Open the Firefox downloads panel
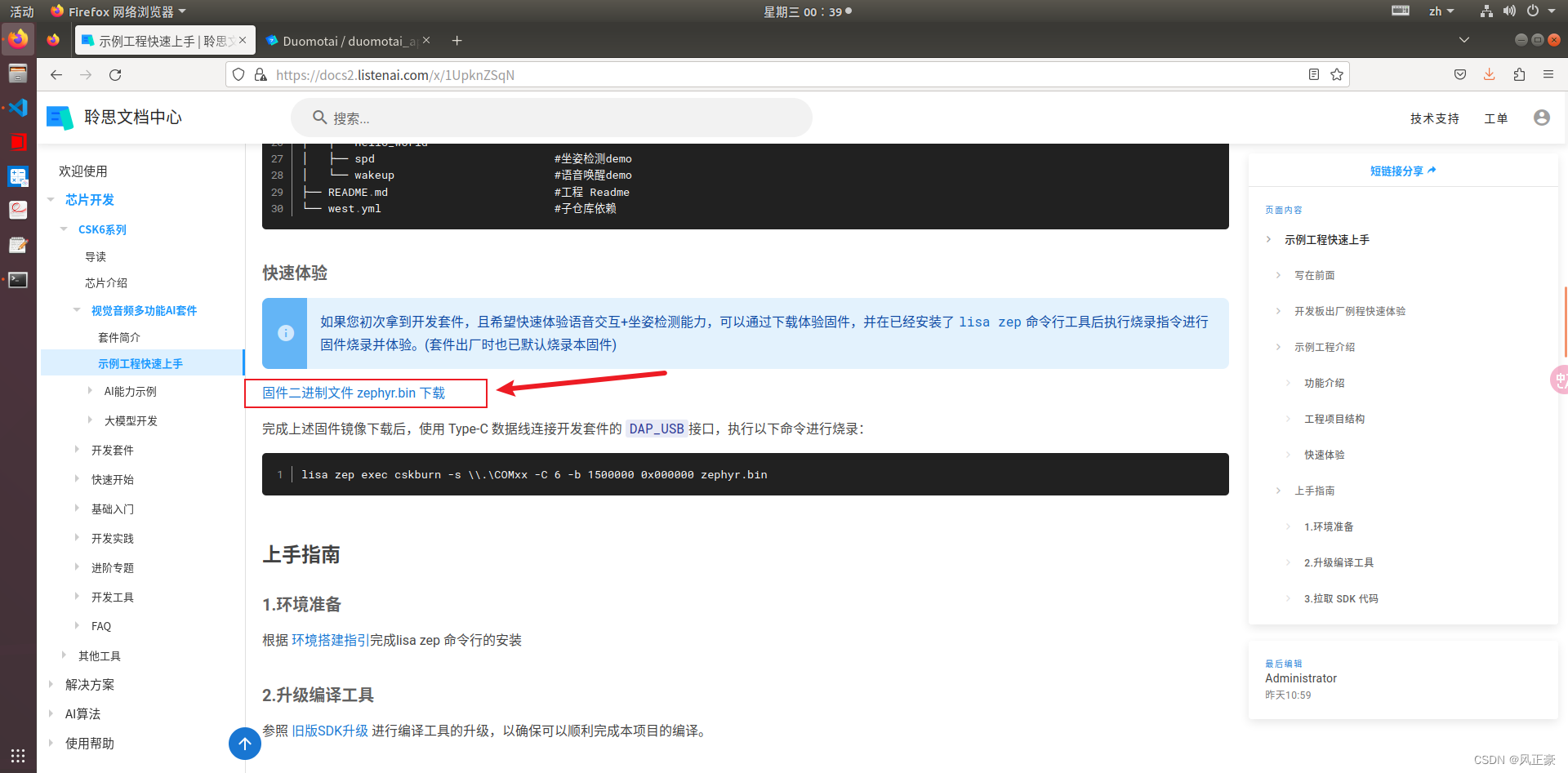 (1490, 74)
